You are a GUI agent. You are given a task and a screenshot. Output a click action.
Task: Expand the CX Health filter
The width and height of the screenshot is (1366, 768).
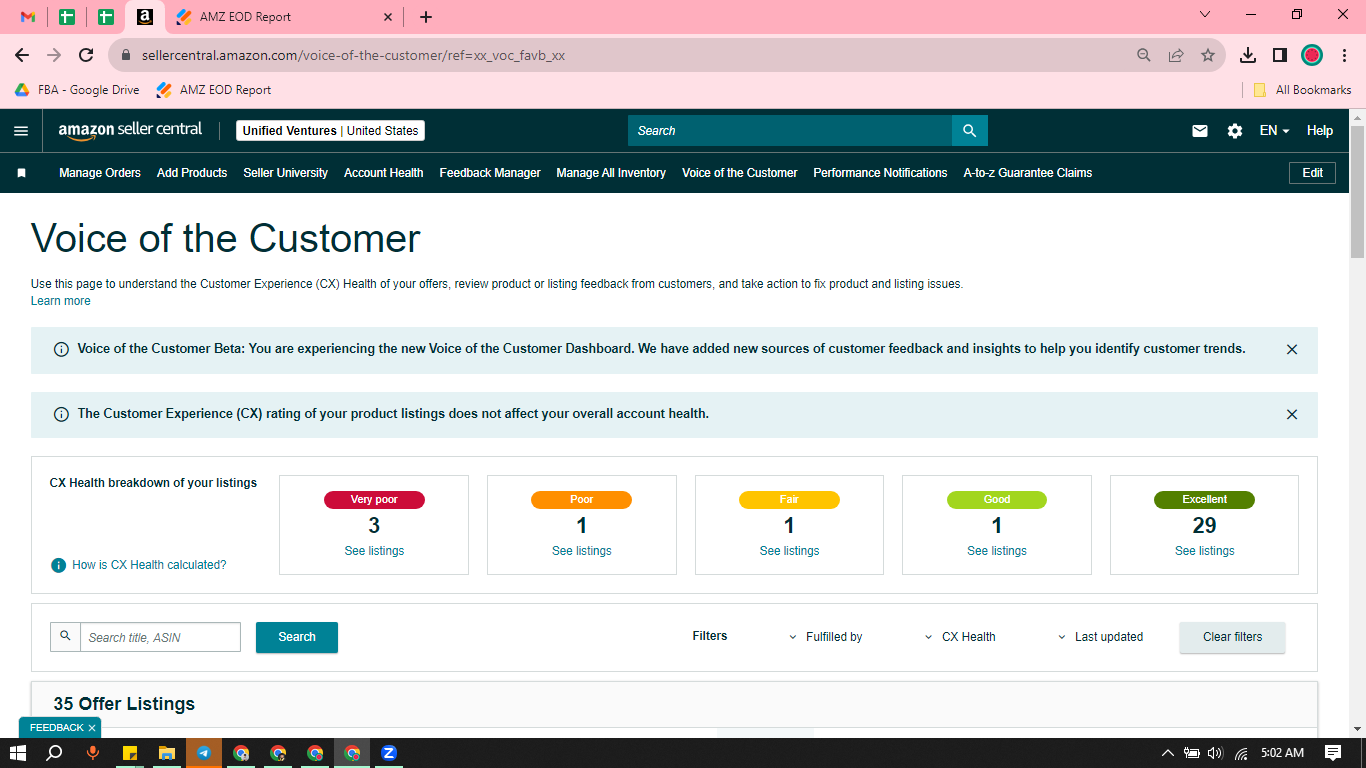pos(960,637)
